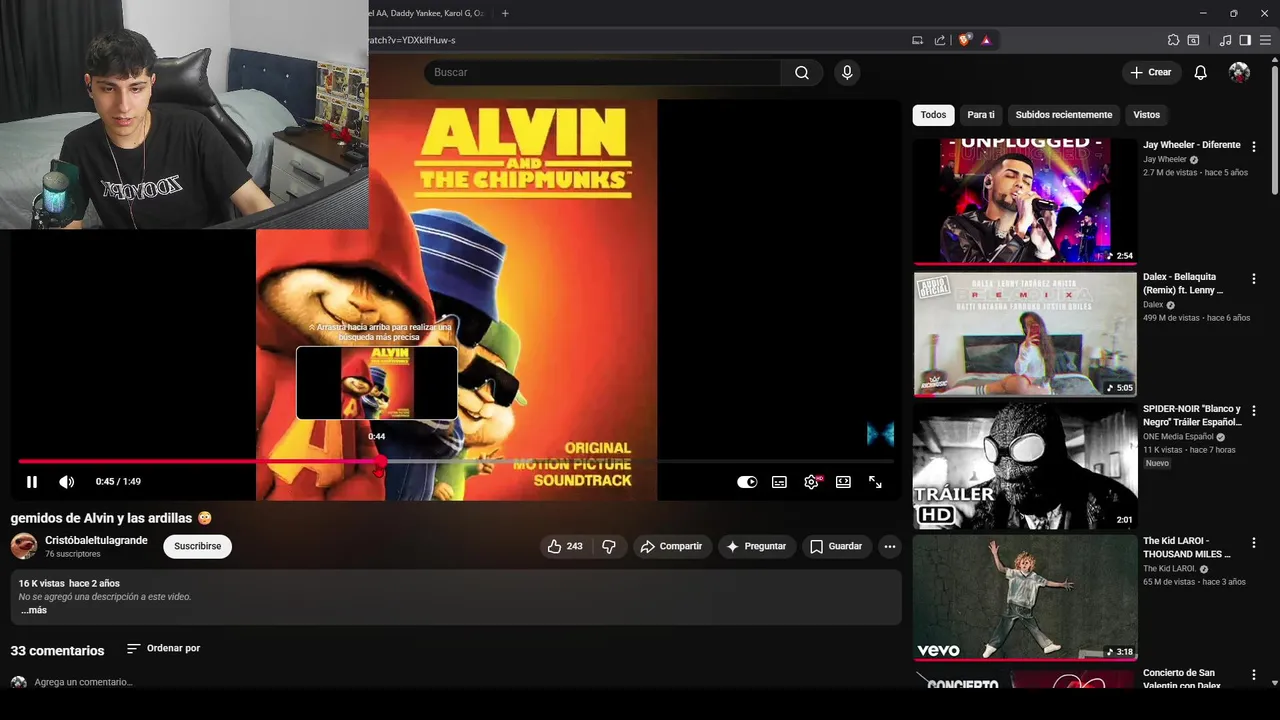Click the channel avatar under video title

(x=24, y=546)
